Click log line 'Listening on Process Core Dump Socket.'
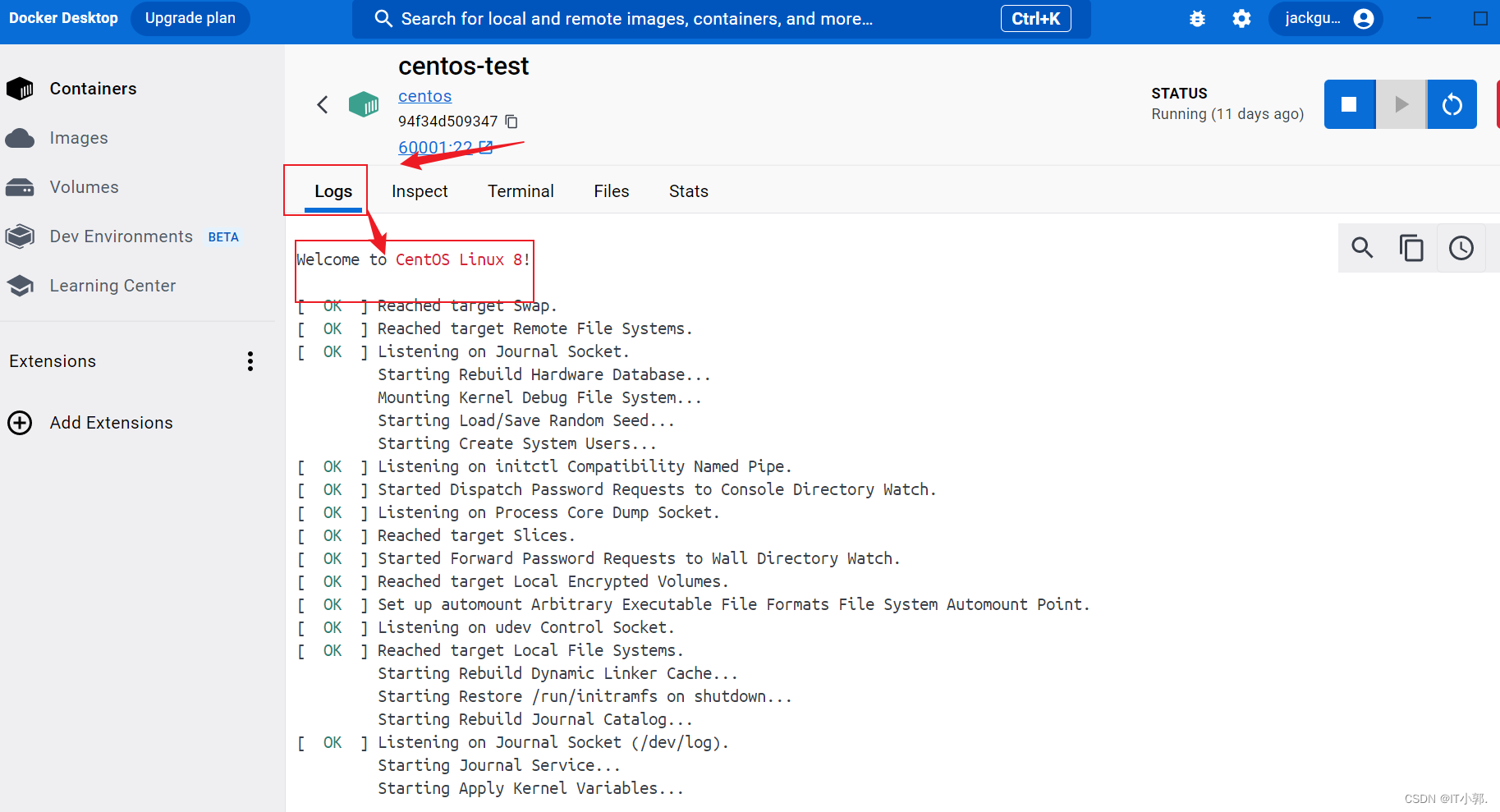 [548, 512]
